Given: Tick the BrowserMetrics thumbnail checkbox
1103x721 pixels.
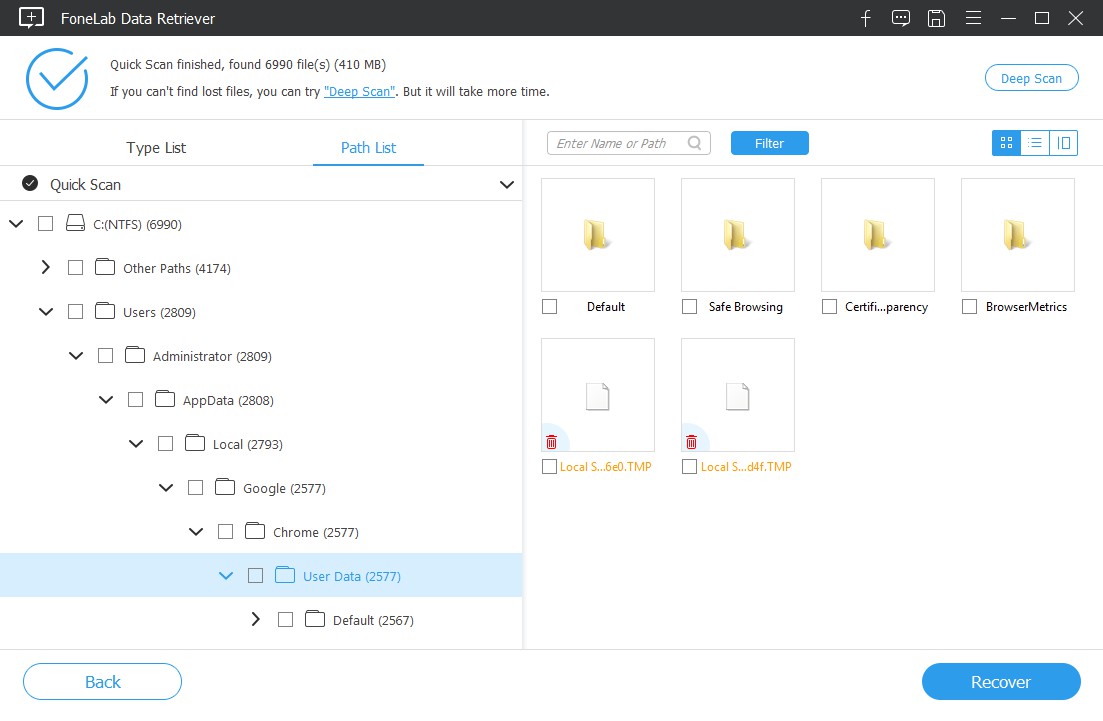Looking at the screenshot, I should click(x=969, y=307).
